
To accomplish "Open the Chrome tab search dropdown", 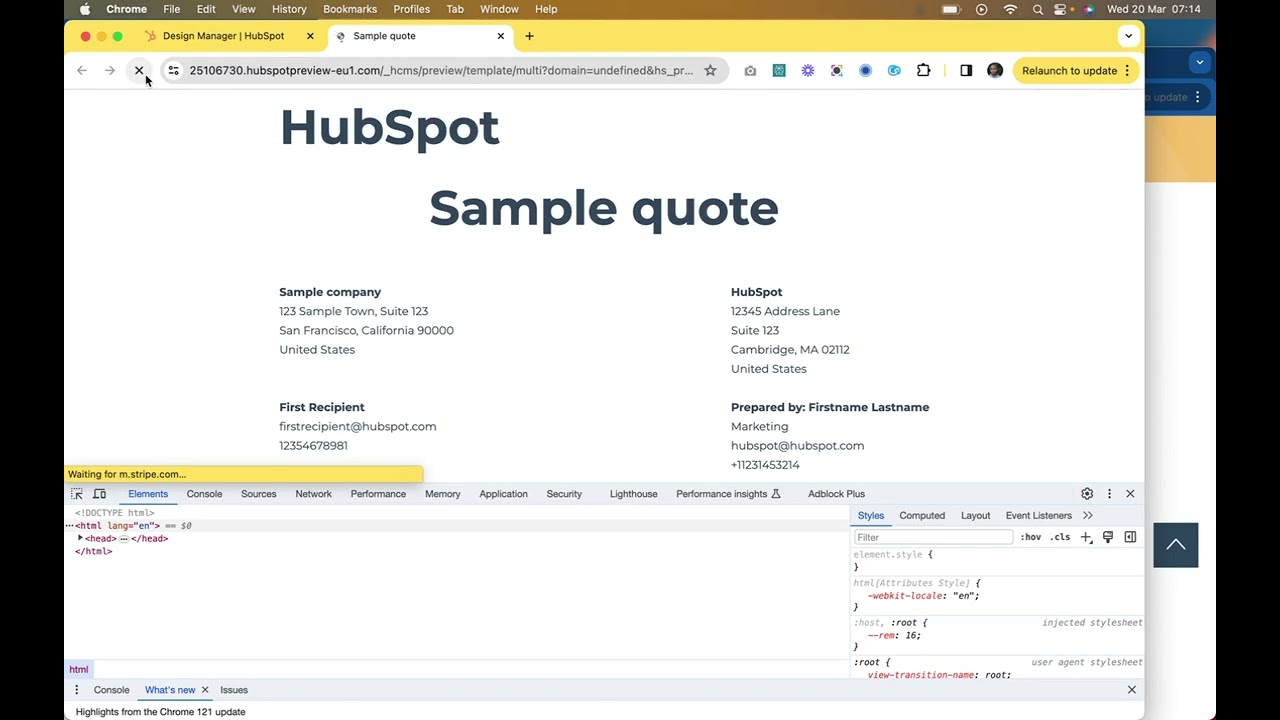I will click(x=1128, y=36).
